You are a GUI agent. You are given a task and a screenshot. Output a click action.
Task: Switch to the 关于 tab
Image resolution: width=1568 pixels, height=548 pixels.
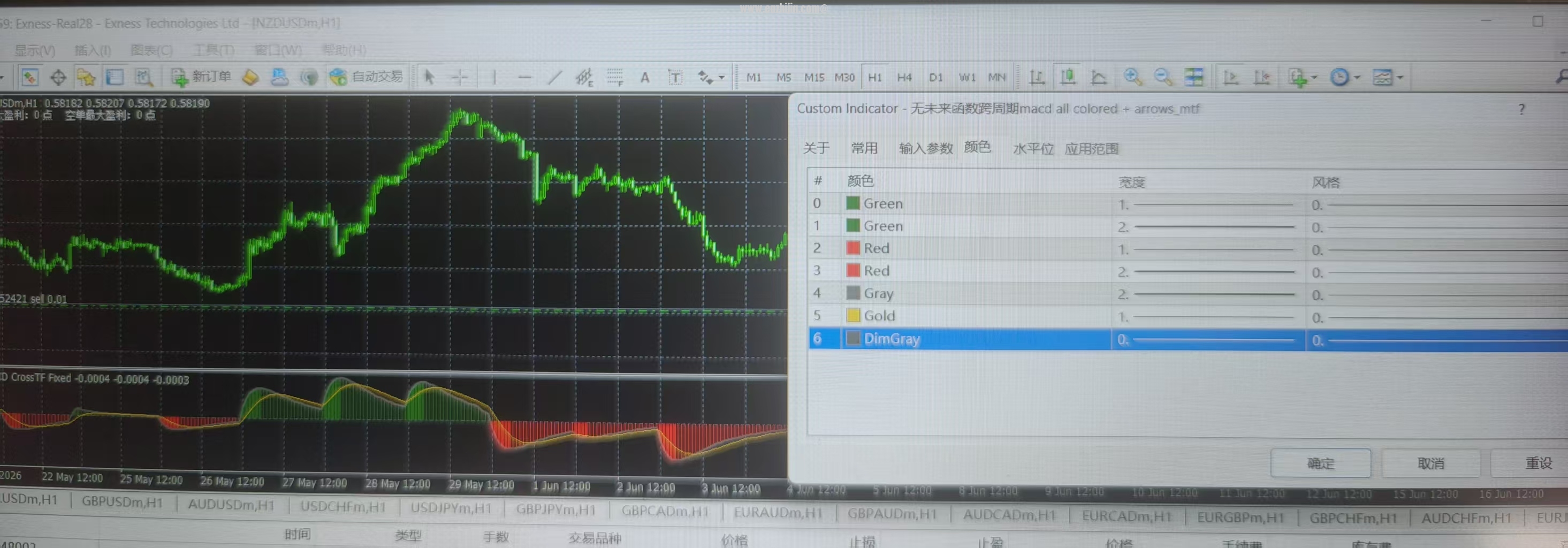coord(816,148)
